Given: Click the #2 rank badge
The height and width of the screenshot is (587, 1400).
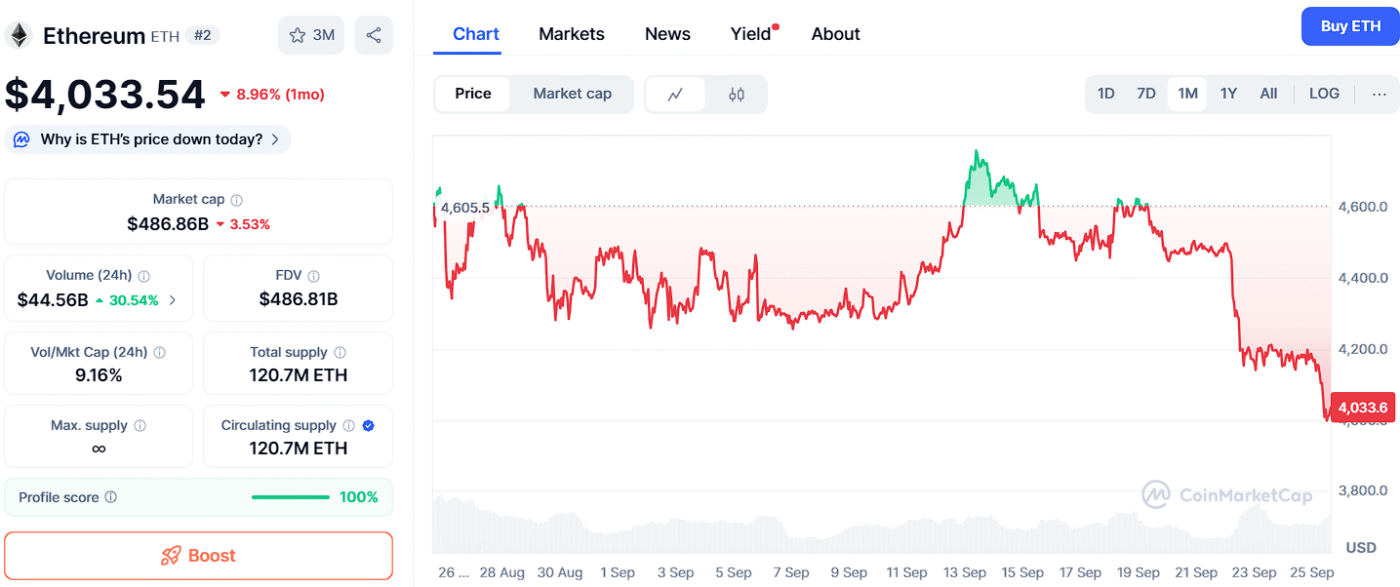Looking at the screenshot, I should point(203,36).
